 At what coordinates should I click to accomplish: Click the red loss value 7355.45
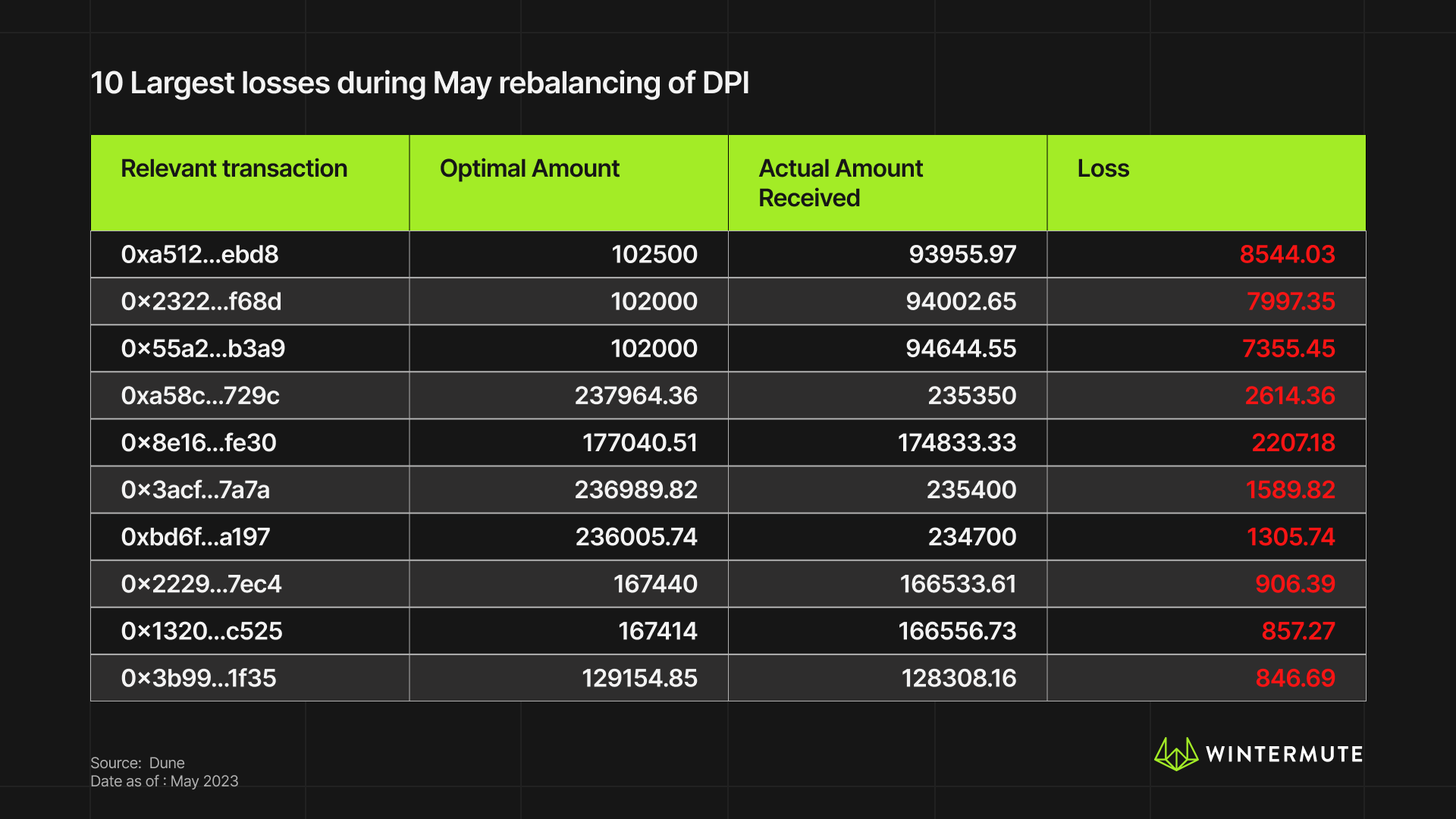point(1288,348)
